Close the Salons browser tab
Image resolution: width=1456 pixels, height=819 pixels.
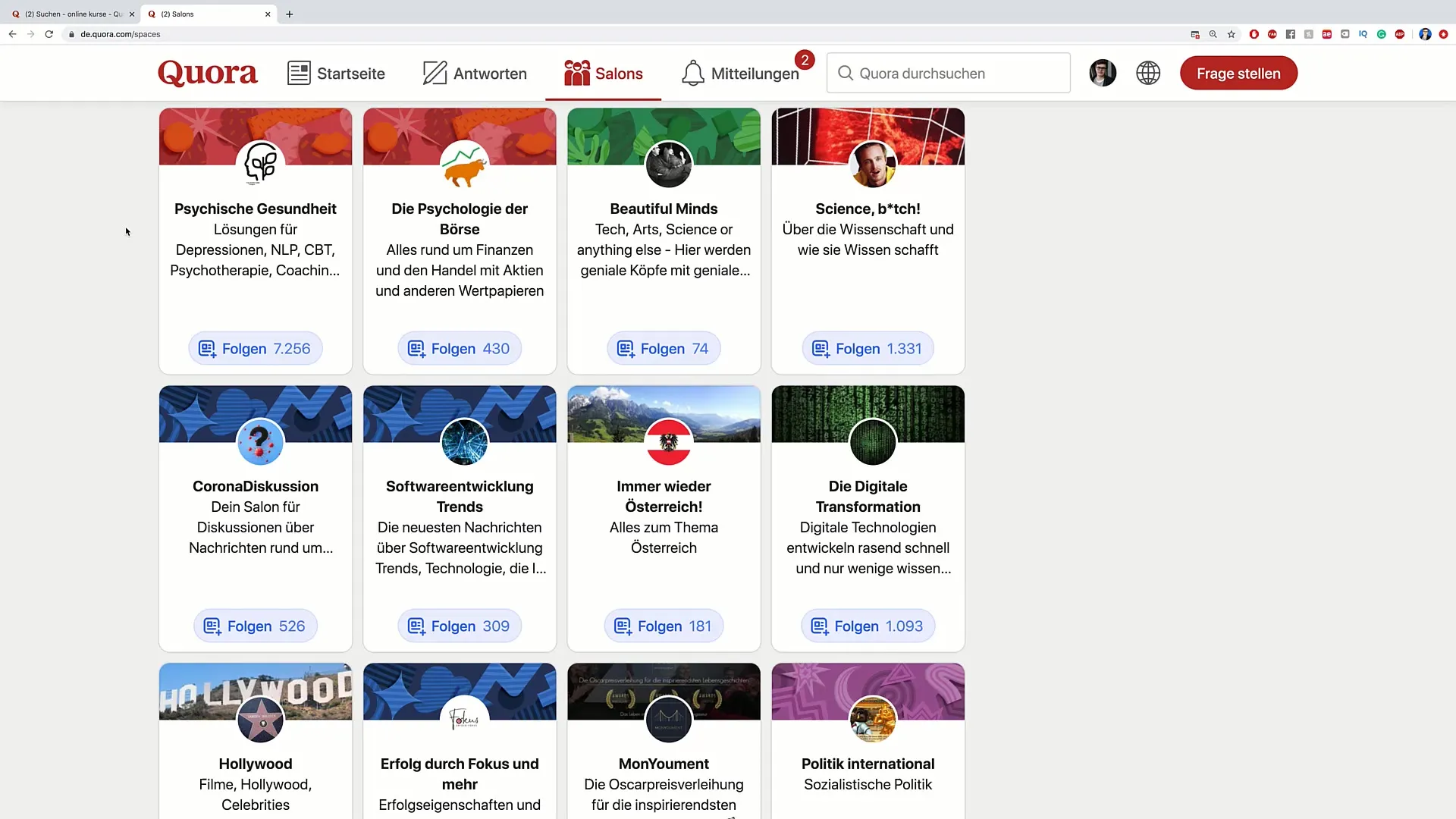(x=268, y=14)
